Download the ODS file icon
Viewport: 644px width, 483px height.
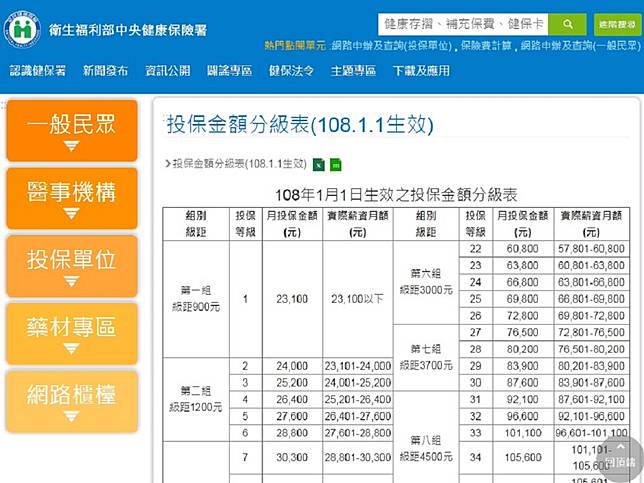336,164
